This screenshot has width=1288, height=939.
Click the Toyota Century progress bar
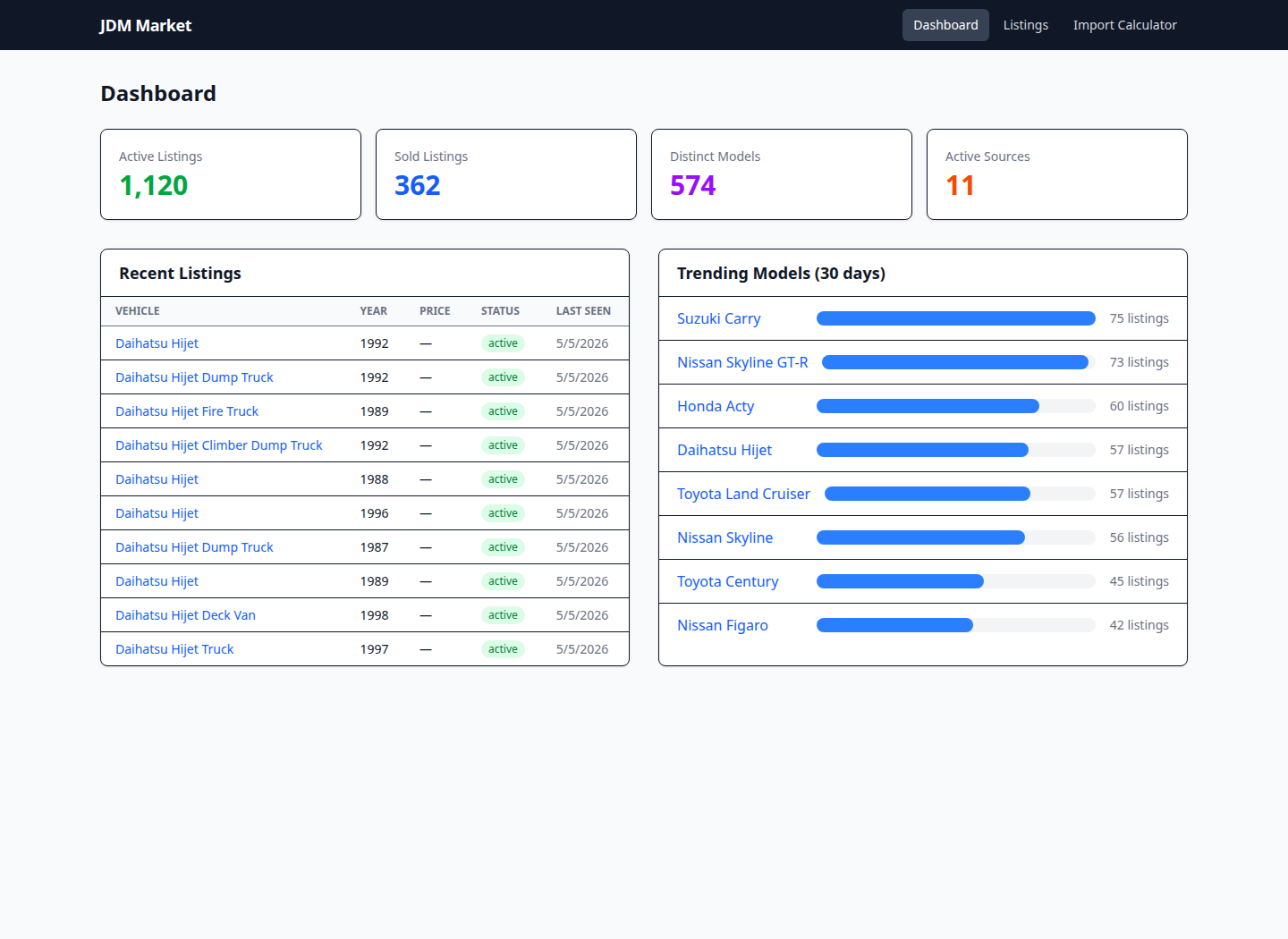956,581
